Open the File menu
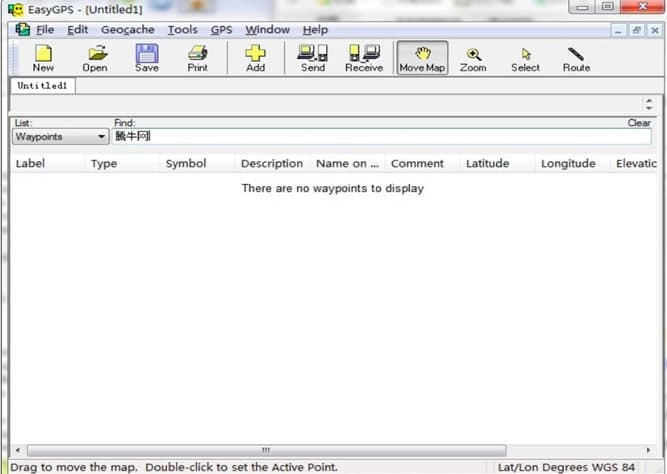Image resolution: width=667 pixels, height=474 pixels. (45, 30)
